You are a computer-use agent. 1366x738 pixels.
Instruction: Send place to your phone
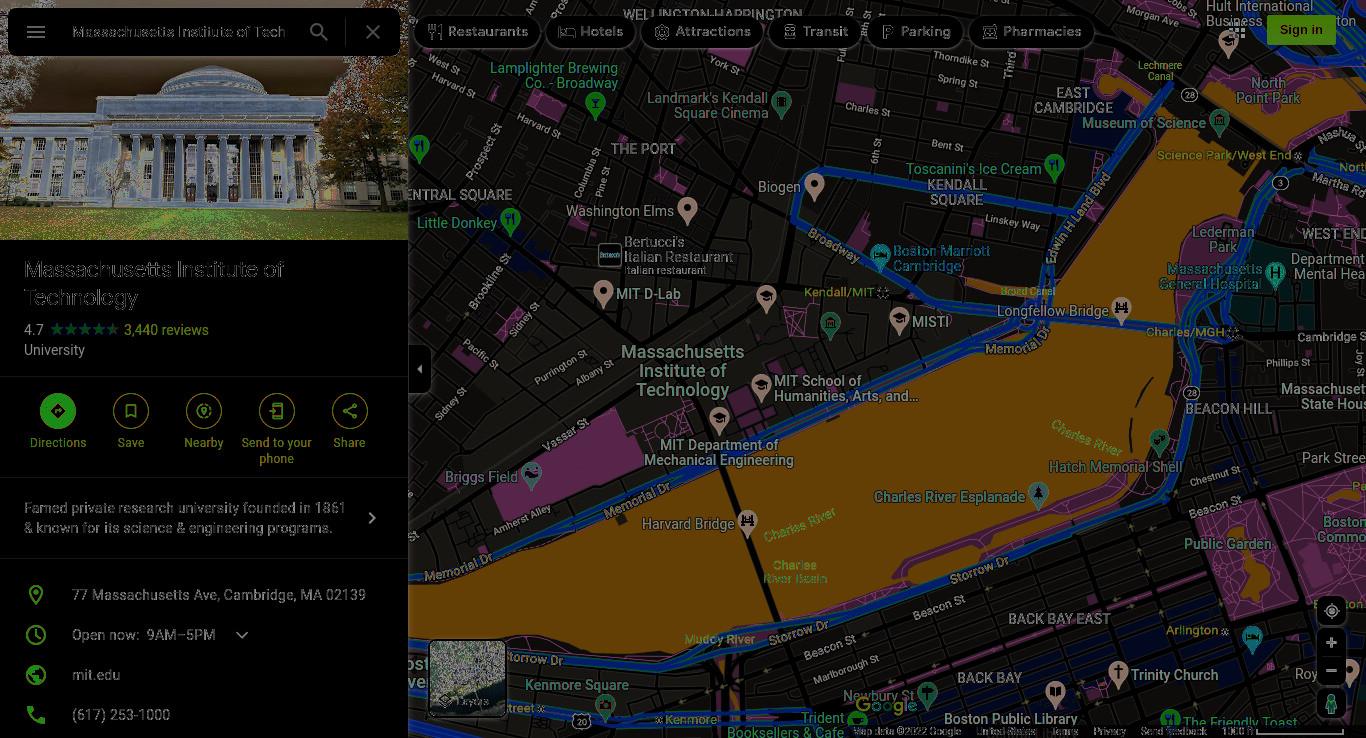pos(277,430)
